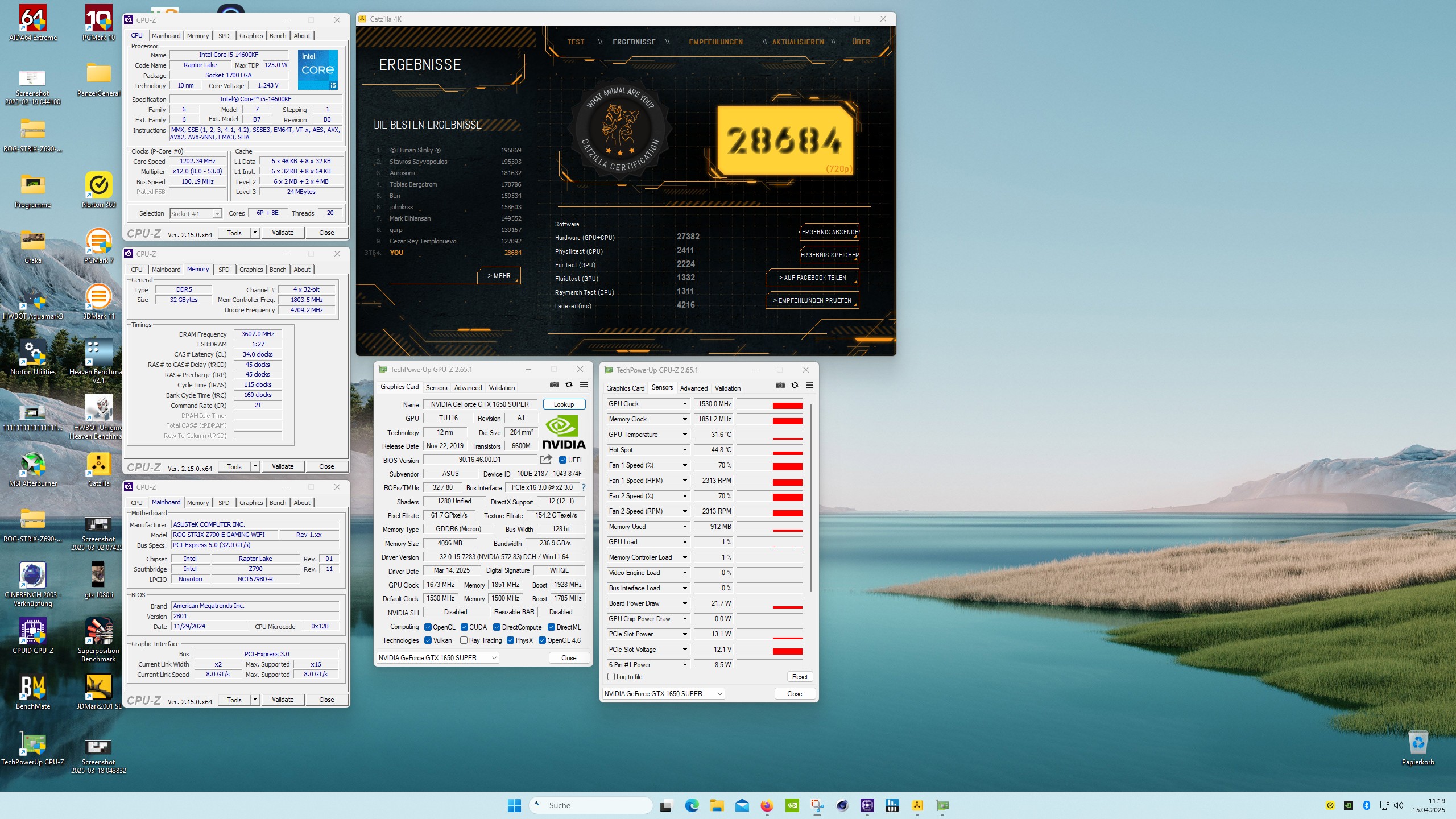Image resolution: width=1456 pixels, height=819 pixels.
Task: Open Papierkorb recycle bin
Action: tap(1418, 748)
